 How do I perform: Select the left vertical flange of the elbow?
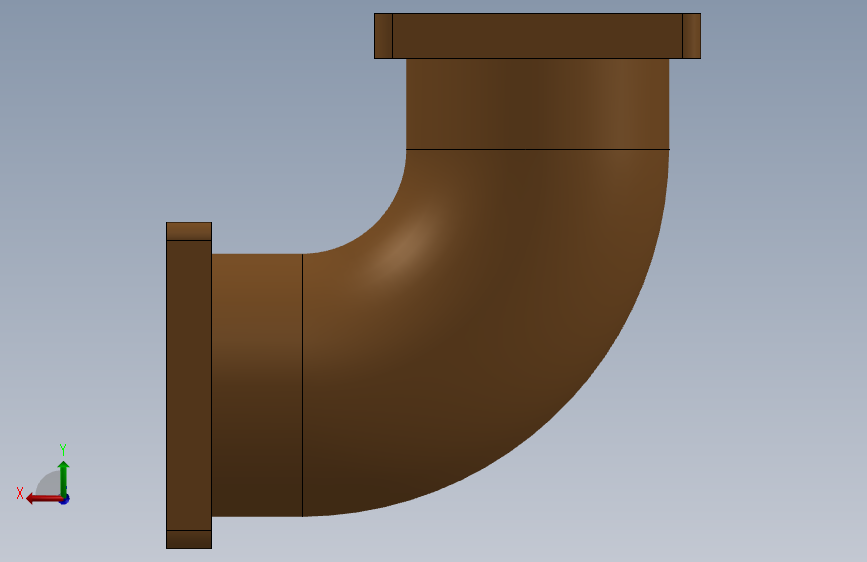[x=189, y=386]
